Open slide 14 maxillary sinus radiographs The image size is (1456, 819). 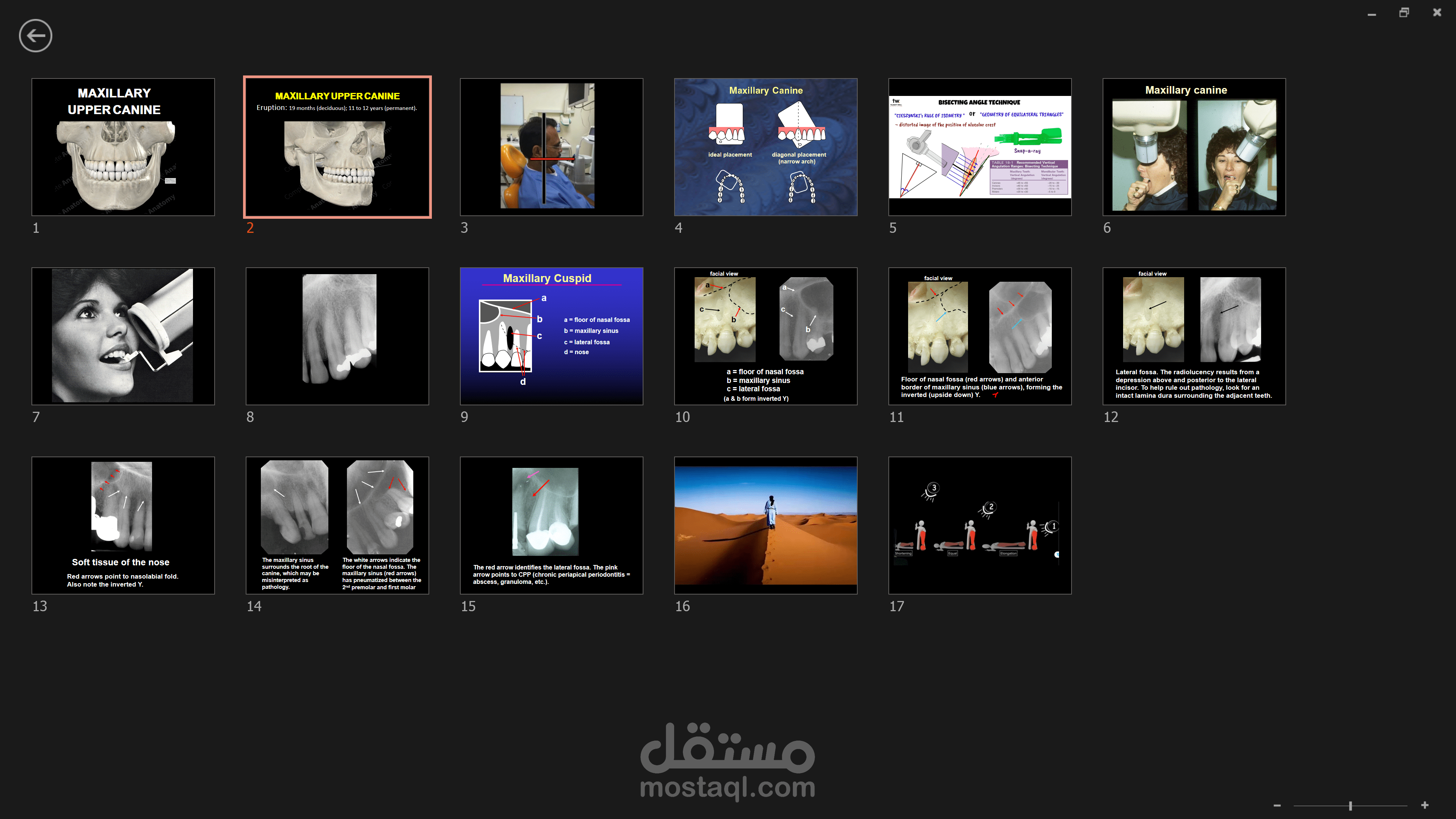point(337,526)
